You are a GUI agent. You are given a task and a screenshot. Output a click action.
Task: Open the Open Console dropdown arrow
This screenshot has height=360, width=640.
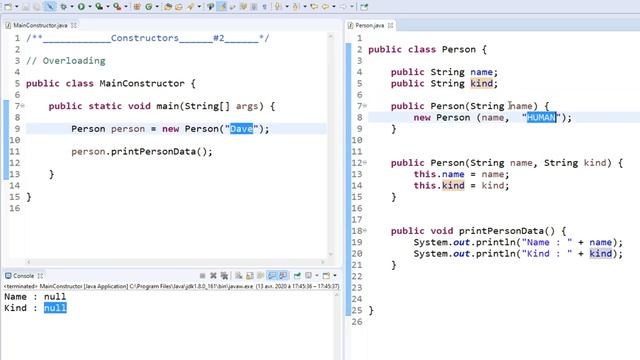coord(335,276)
